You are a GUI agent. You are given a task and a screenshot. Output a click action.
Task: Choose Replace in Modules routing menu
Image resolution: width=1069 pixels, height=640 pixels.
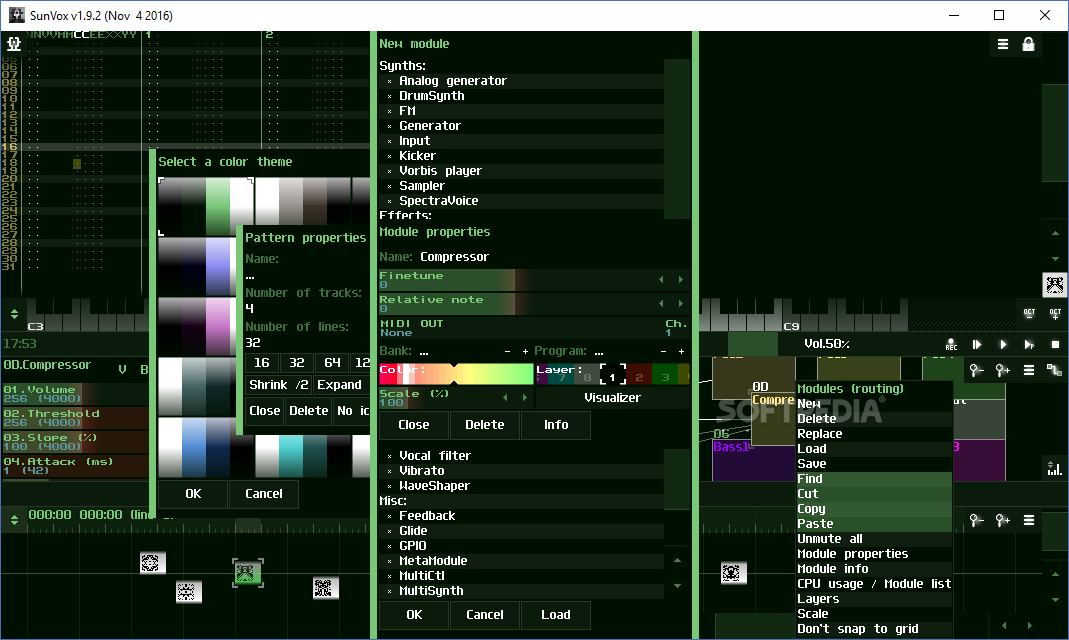[873, 434]
